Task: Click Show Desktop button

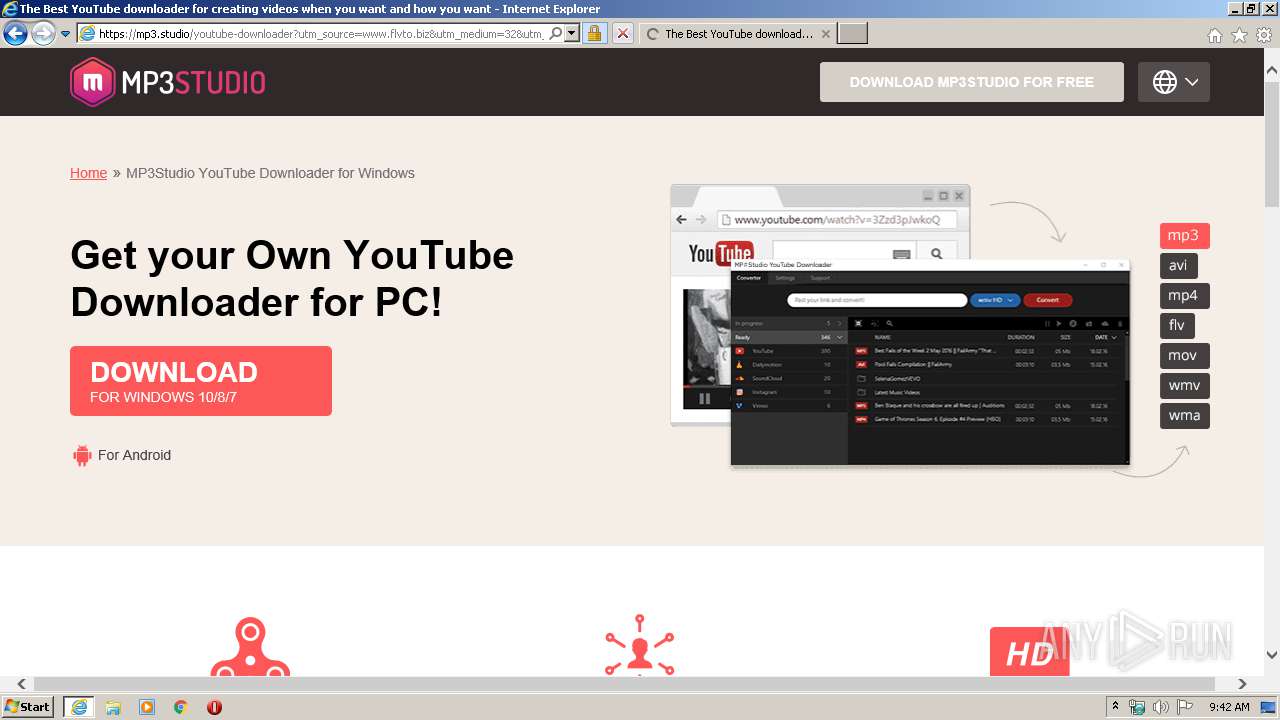Action: 1270,707
